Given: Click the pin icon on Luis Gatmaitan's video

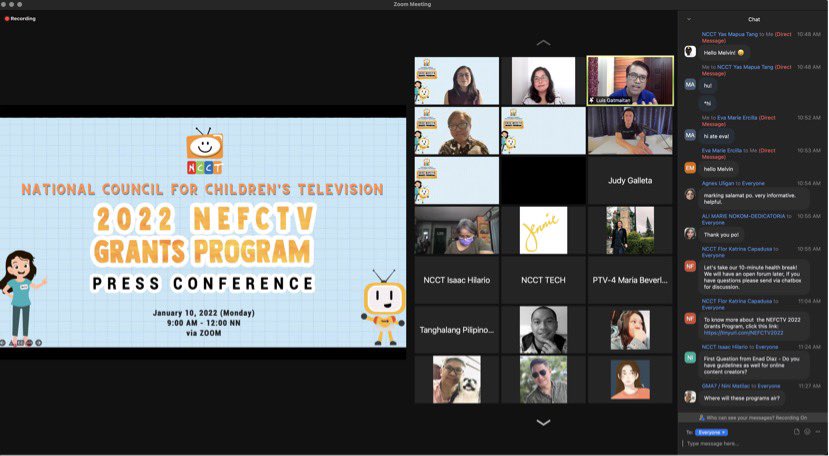Looking at the screenshot, I should pos(592,100).
